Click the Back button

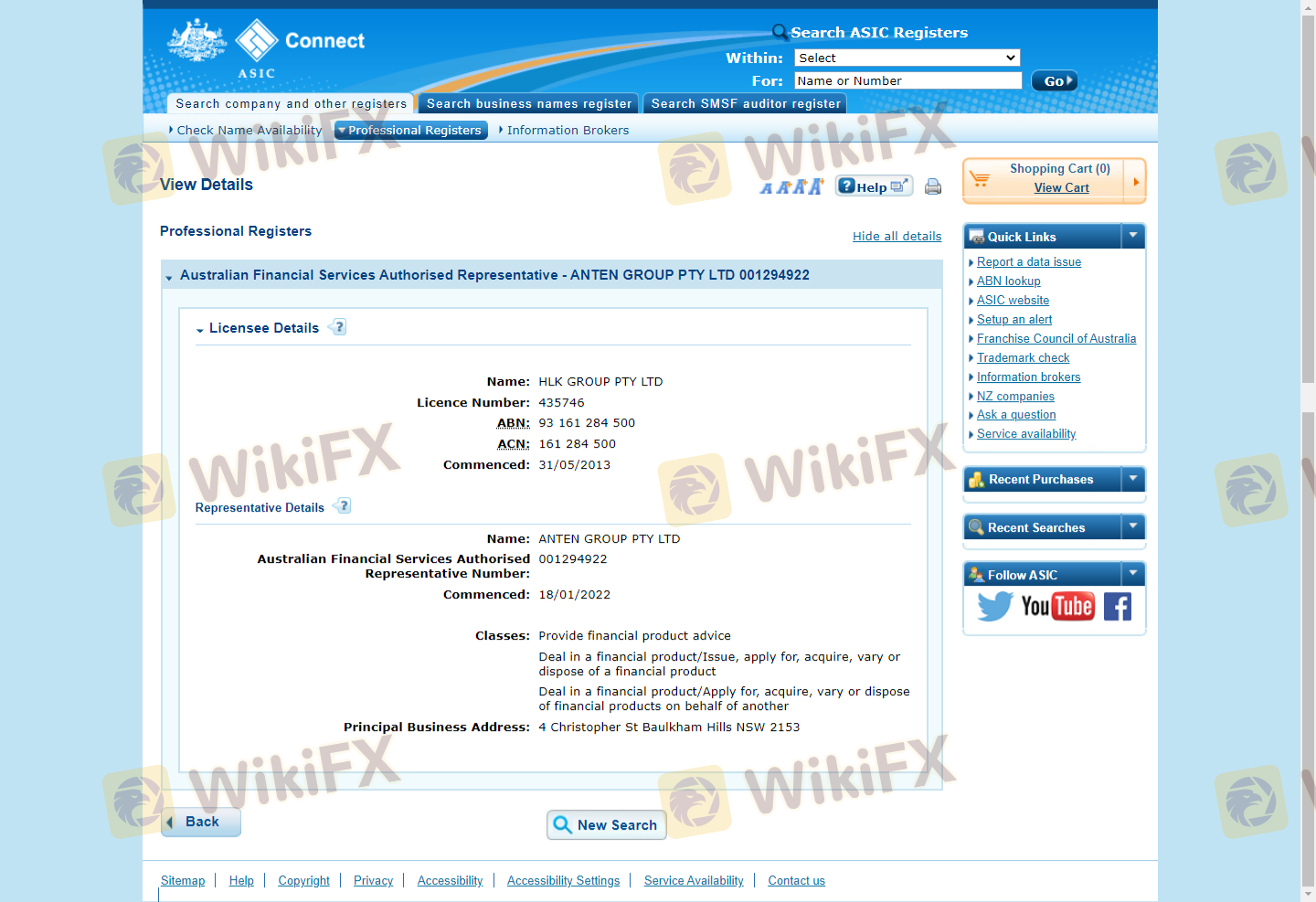201,822
